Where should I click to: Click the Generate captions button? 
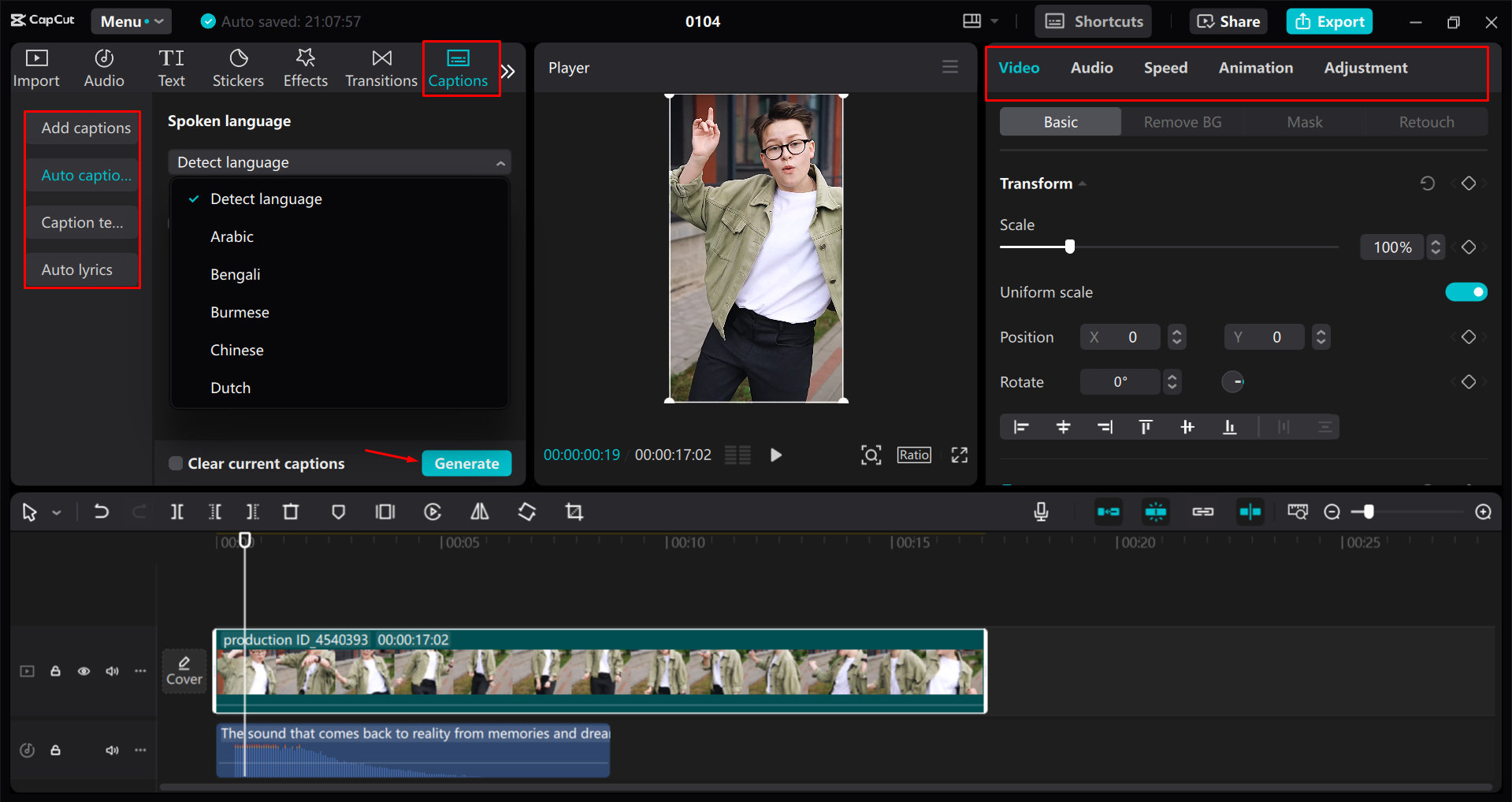click(466, 463)
